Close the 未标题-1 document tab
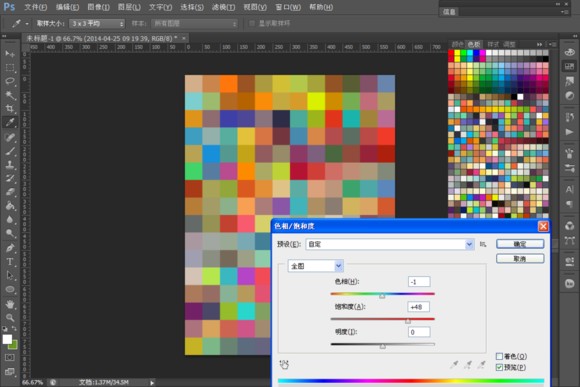The width and height of the screenshot is (580, 387). point(184,38)
